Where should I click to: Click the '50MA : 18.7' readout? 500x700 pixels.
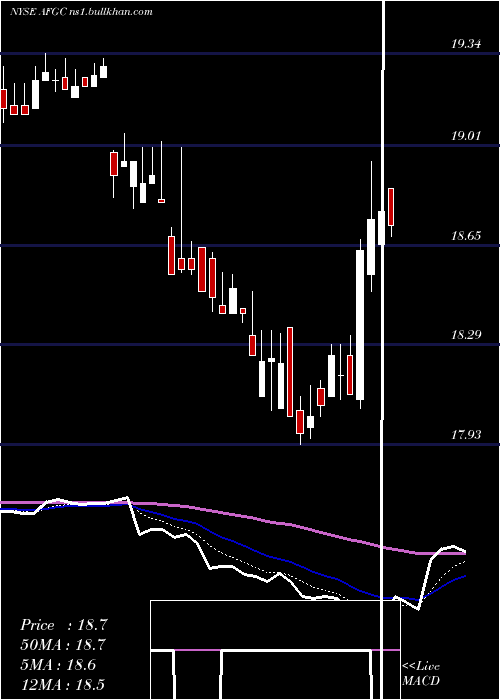pyautogui.click(x=62, y=645)
